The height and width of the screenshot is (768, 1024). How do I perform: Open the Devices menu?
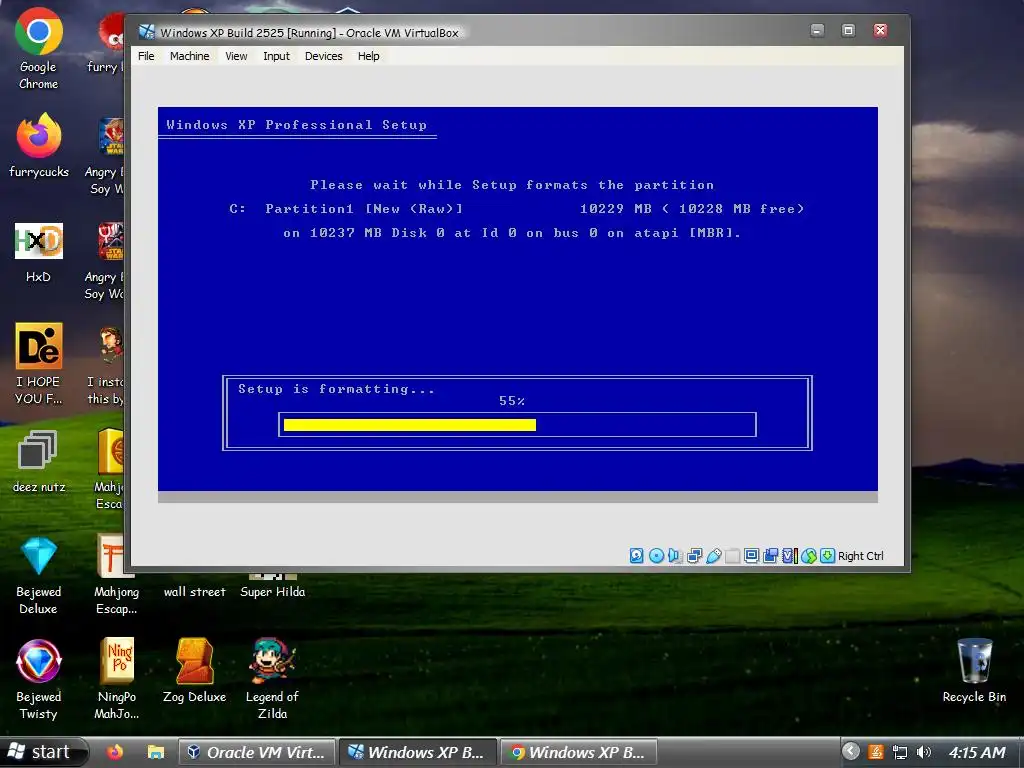323,56
